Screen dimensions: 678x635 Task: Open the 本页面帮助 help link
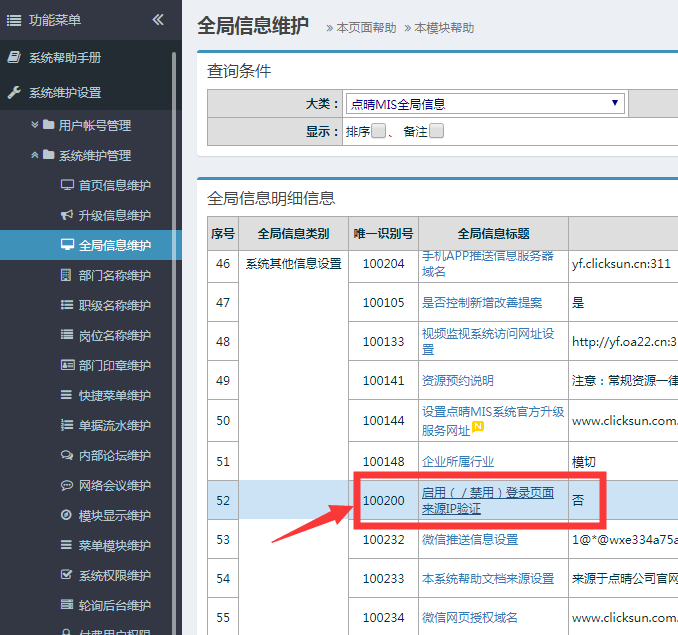pos(366,28)
